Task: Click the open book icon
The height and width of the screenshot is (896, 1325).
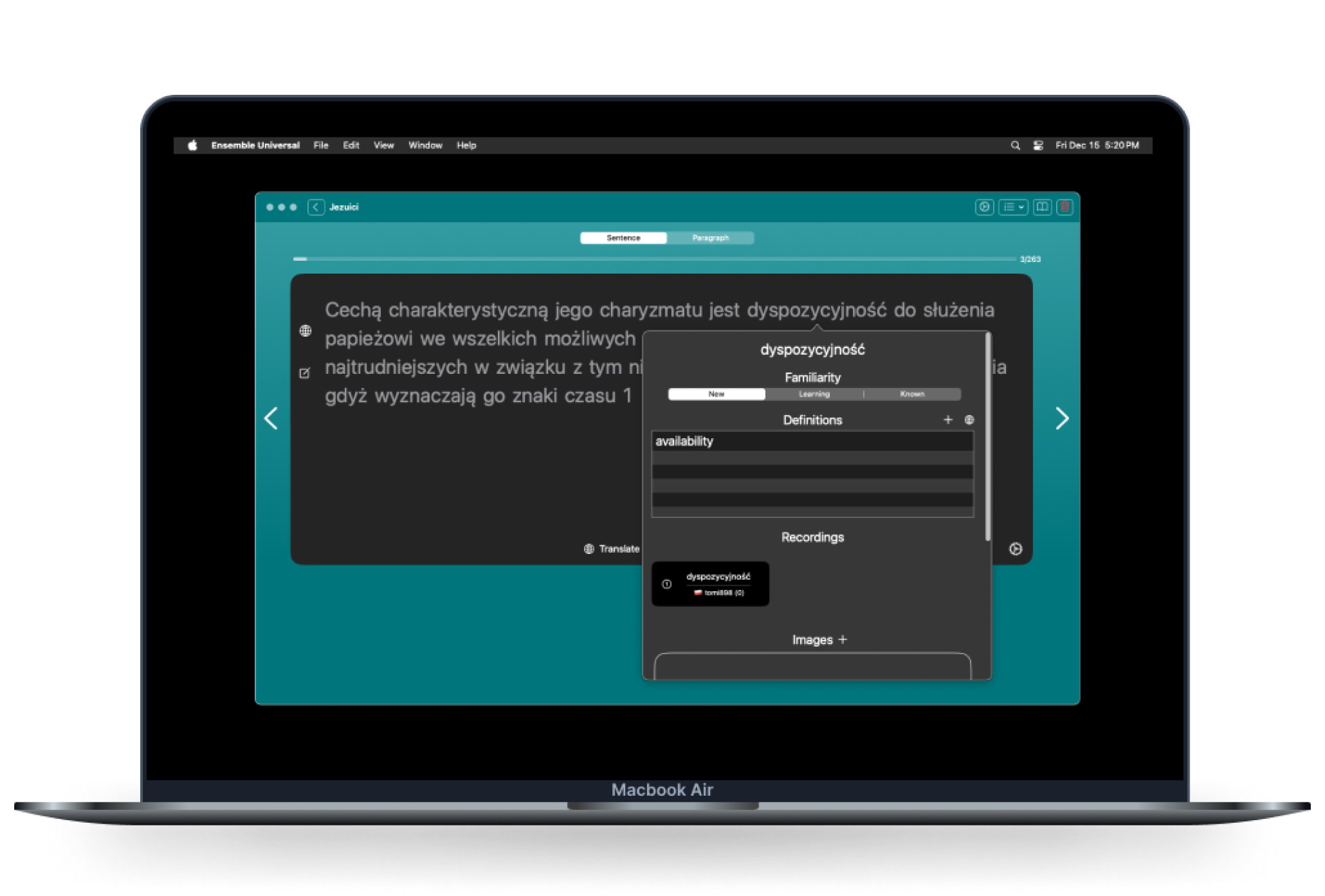Action: (1042, 207)
